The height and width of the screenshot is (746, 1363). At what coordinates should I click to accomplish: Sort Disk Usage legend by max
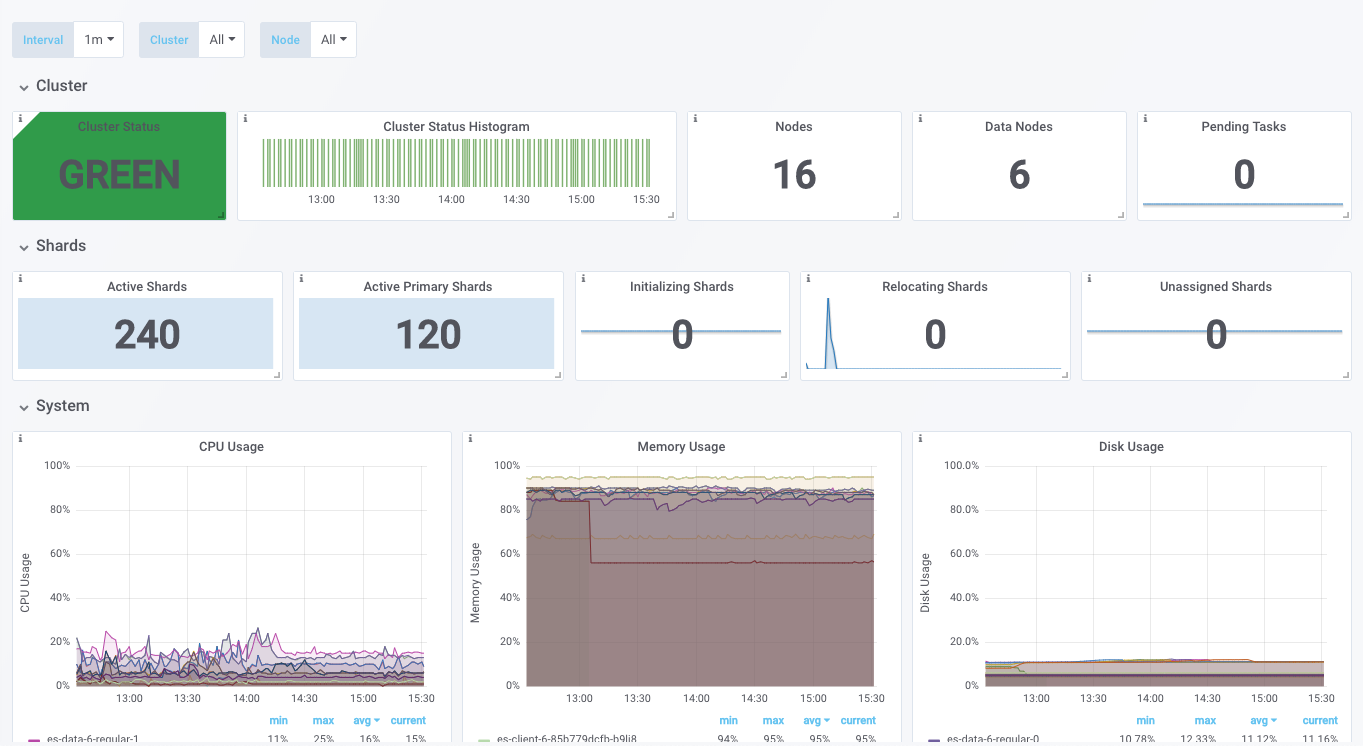(x=1205, y=720)
